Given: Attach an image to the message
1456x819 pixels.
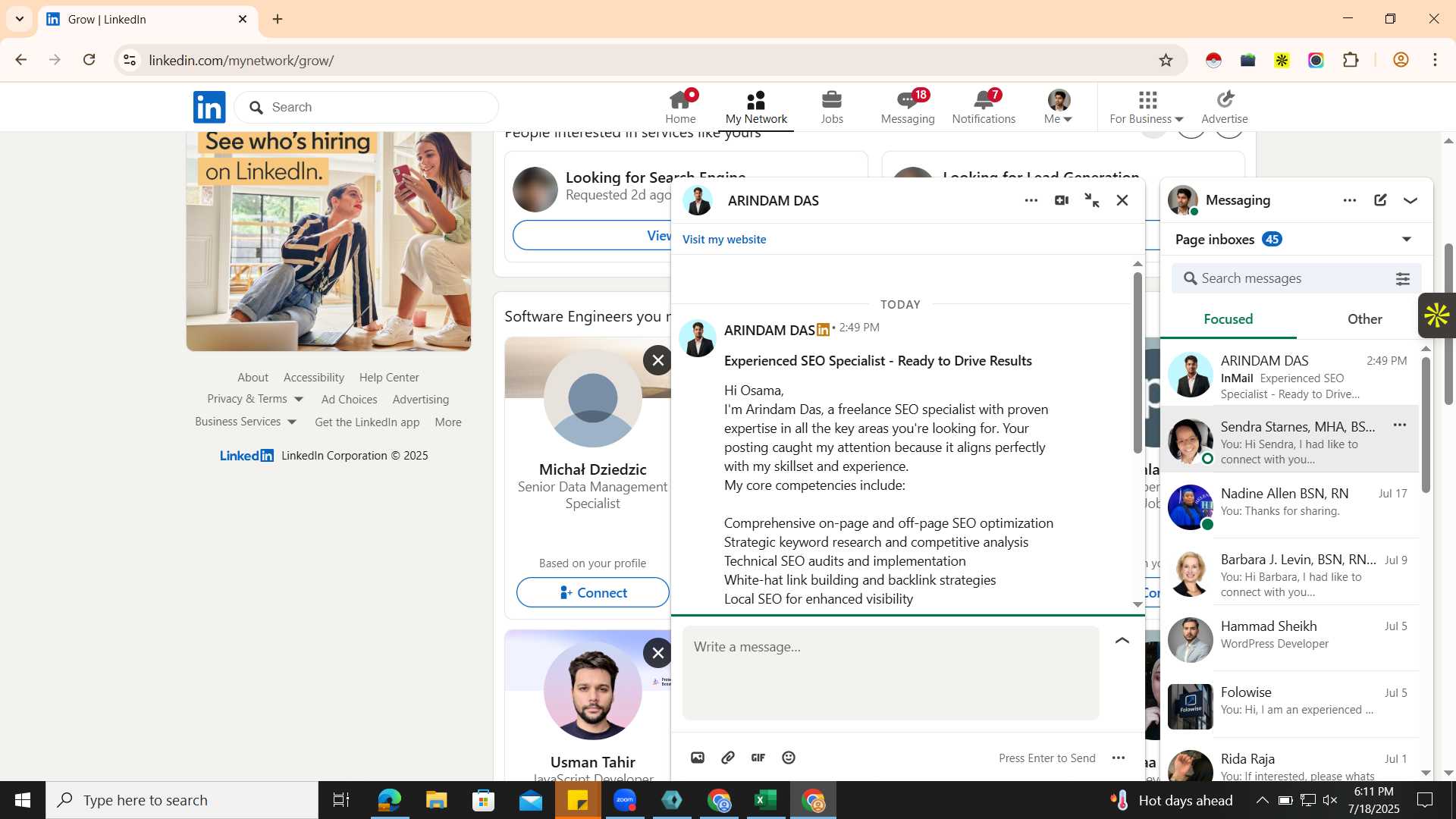Looking at the screenshot, I should point(698,758).
